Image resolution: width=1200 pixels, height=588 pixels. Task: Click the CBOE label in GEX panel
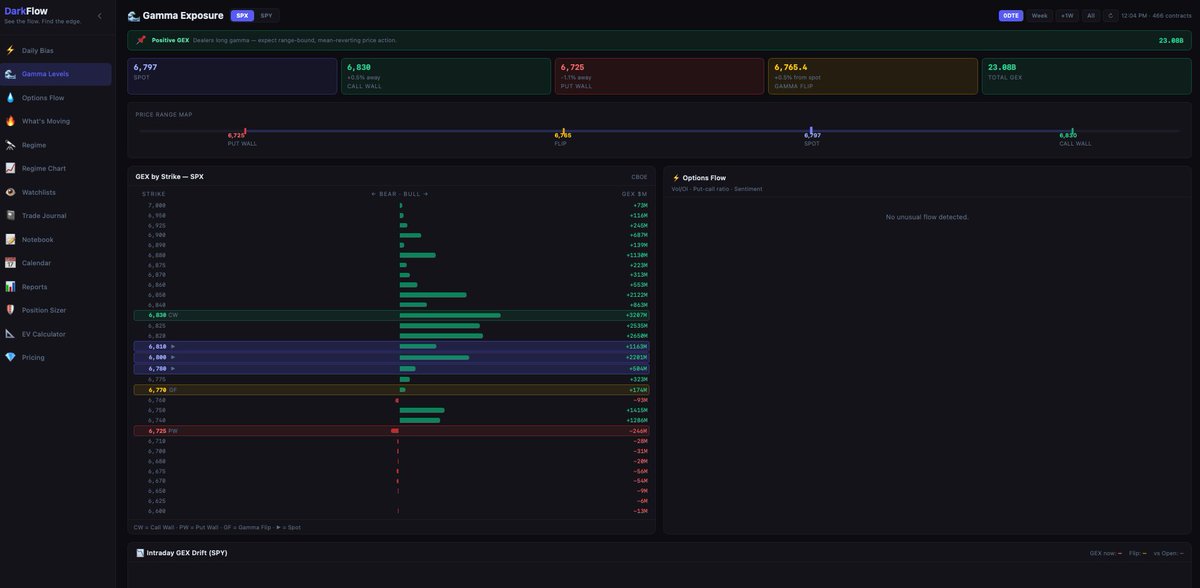point(639,177)
